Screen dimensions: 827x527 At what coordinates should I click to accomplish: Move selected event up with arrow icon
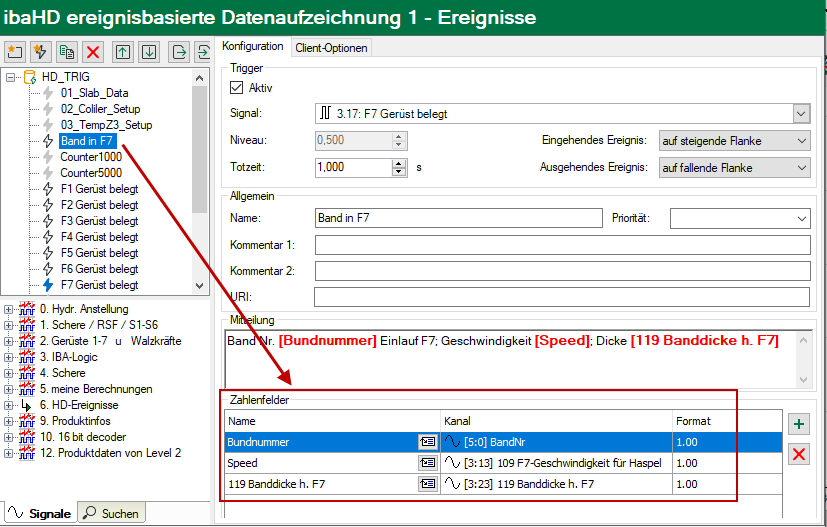[123, 51]
